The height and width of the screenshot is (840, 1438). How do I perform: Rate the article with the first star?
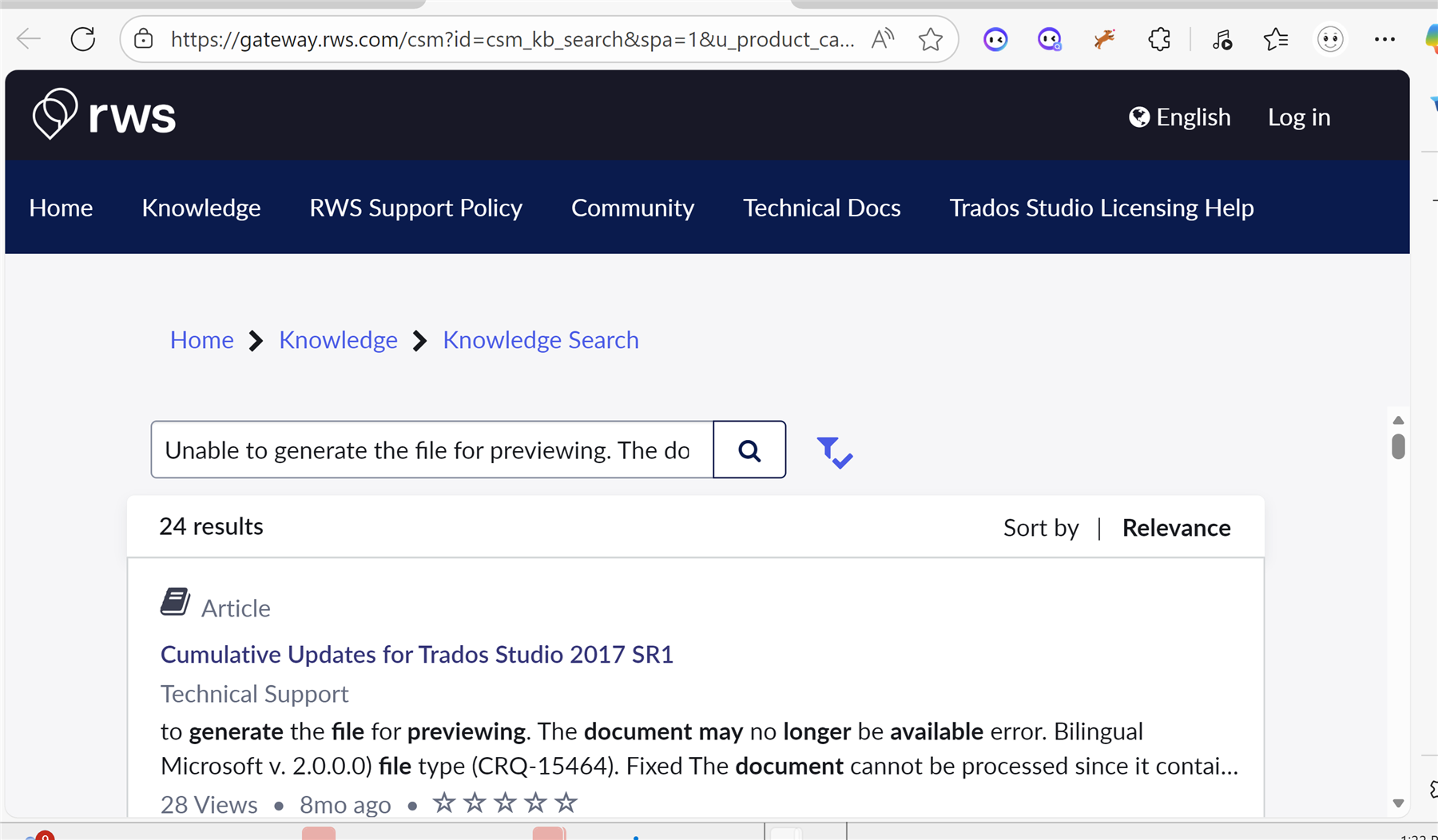(x=444, y=803)
